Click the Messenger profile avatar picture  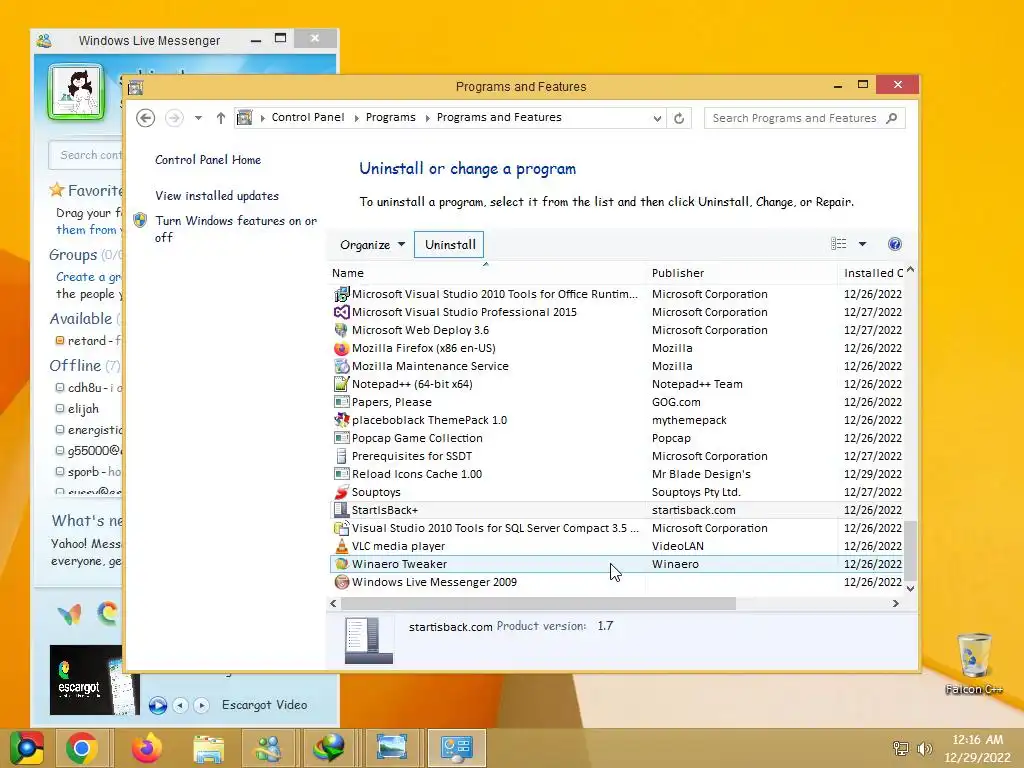(76, 93)
